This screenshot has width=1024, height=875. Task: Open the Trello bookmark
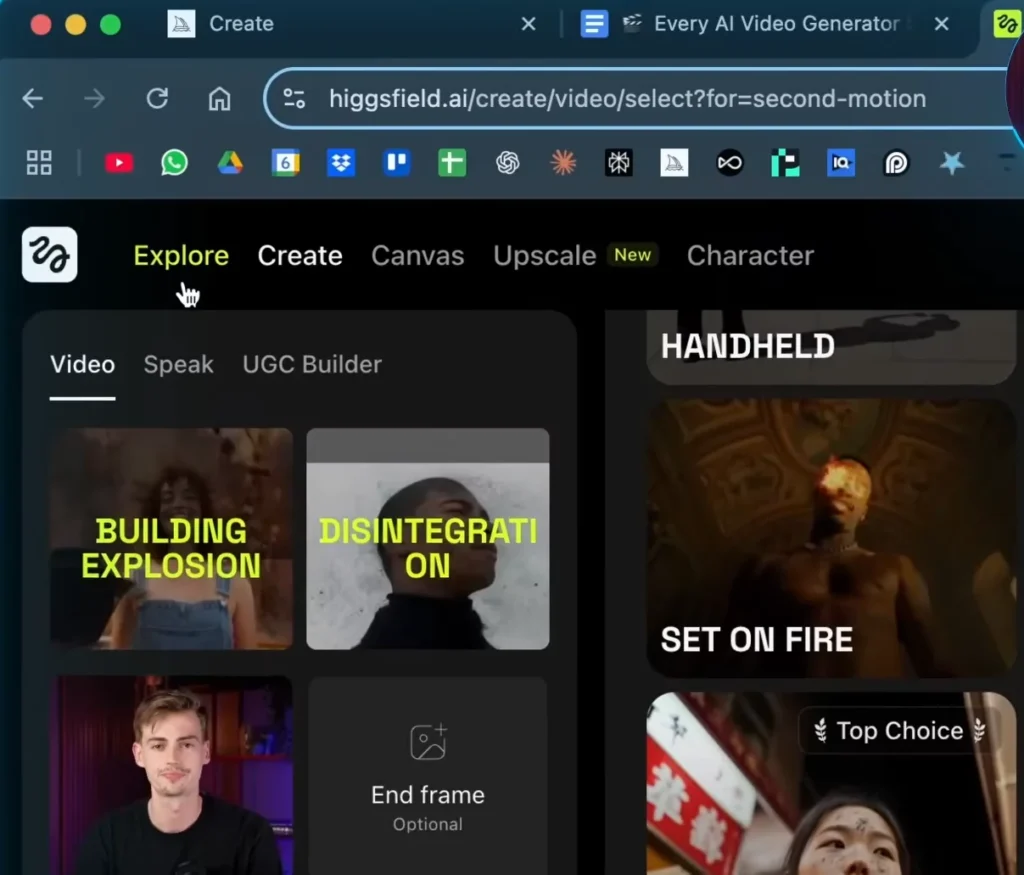click(x=395, y=163)
